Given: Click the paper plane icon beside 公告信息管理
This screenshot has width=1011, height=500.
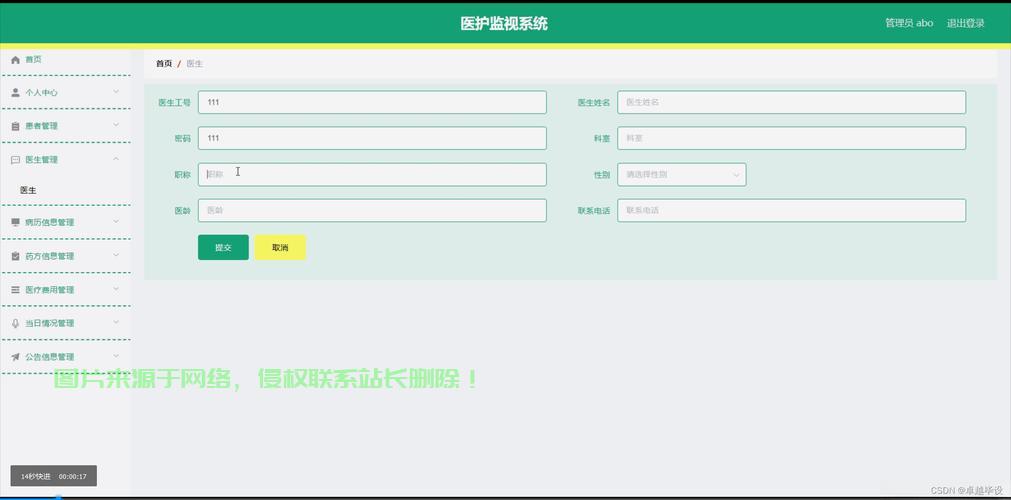Looking at the screenshot, I should click(x=15, y=357).
